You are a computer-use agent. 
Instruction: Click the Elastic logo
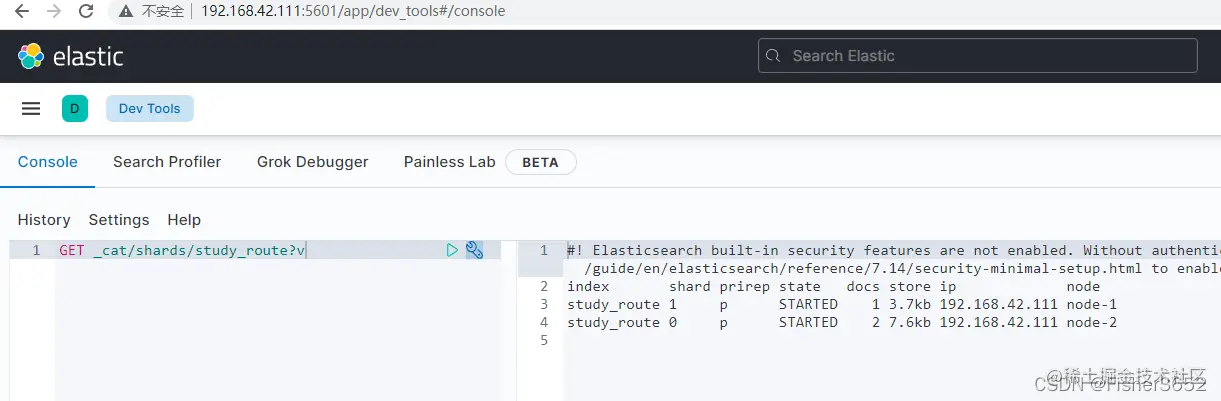[x=70, y=56]
